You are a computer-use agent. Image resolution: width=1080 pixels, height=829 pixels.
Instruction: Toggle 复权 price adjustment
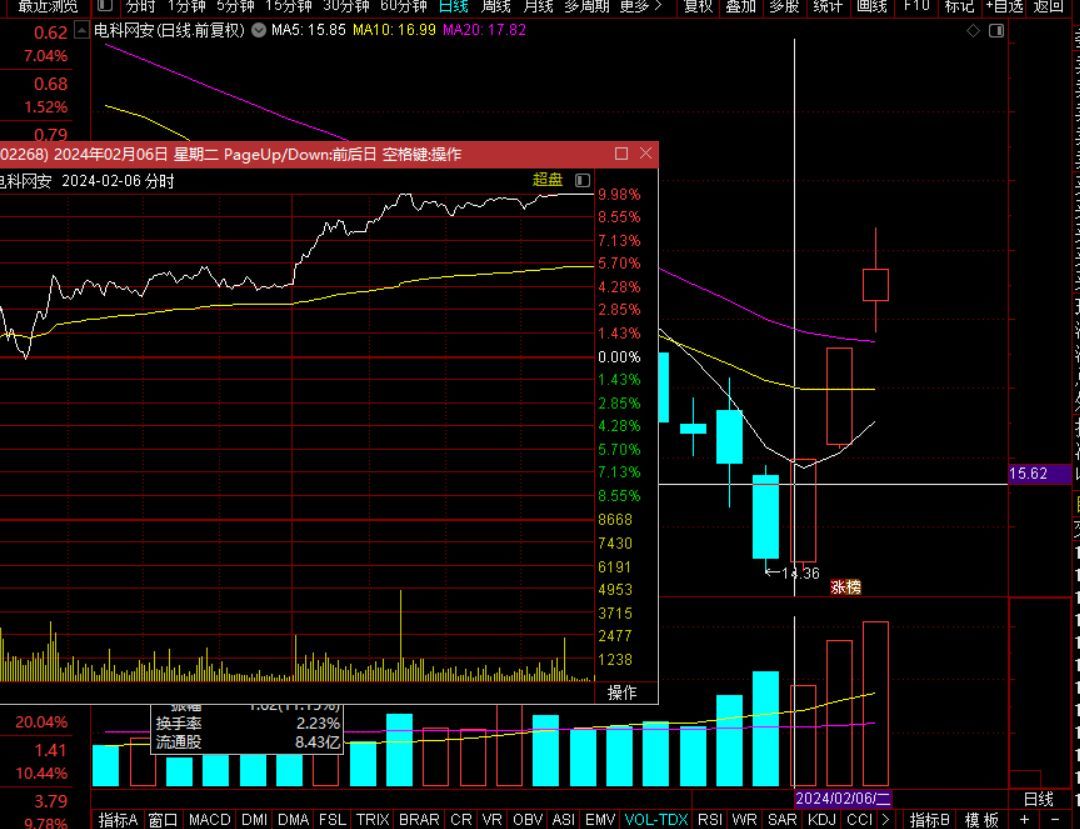click(698, 6)
